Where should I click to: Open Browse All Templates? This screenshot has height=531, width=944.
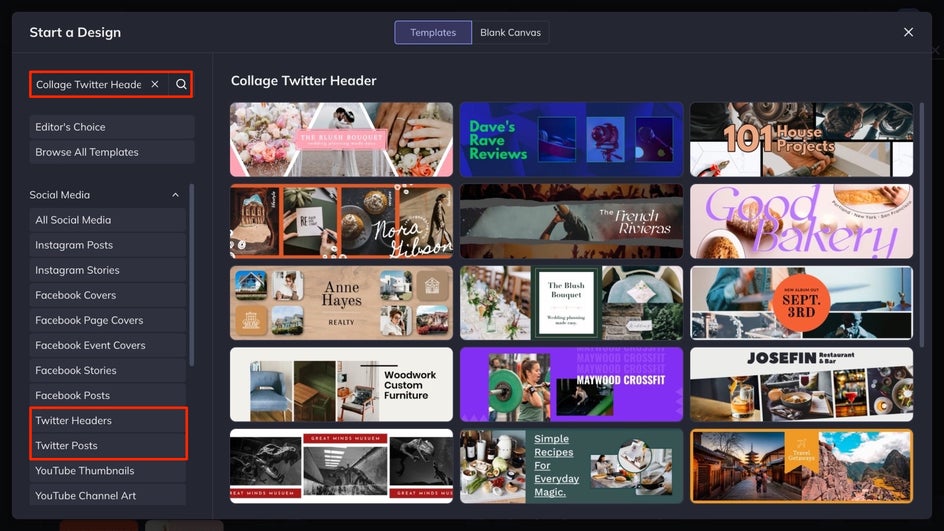pyautogui.click(x=112, y=152)
